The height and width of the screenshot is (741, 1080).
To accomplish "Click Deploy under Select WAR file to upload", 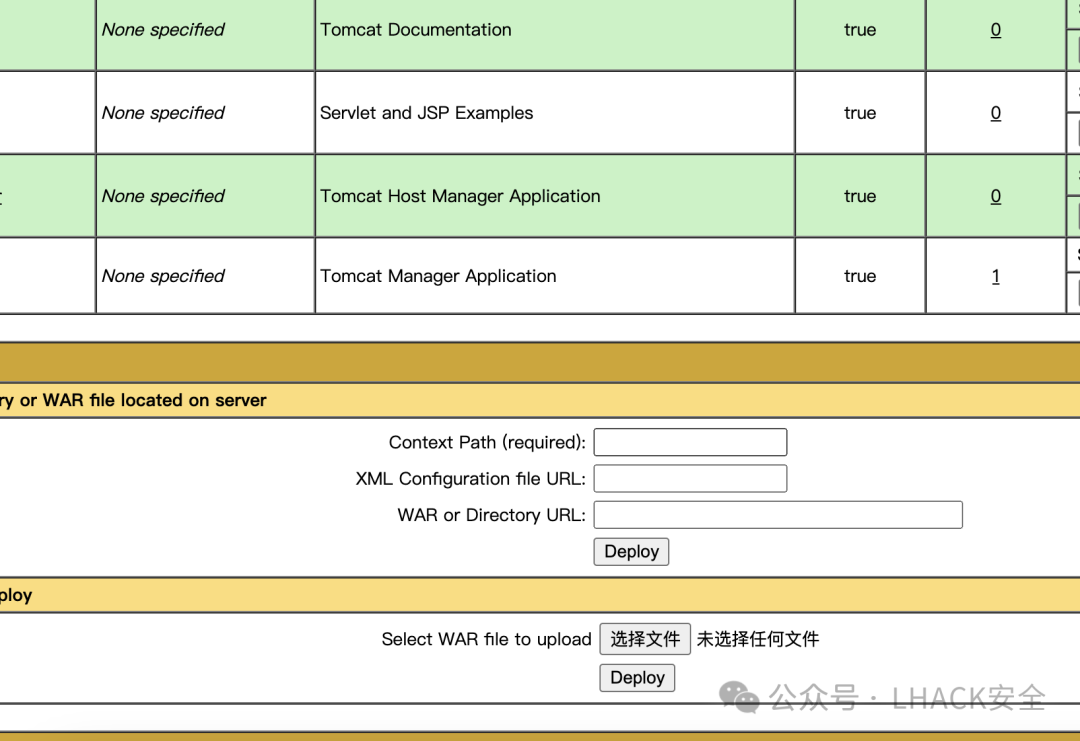I will [x=637, y=678].
